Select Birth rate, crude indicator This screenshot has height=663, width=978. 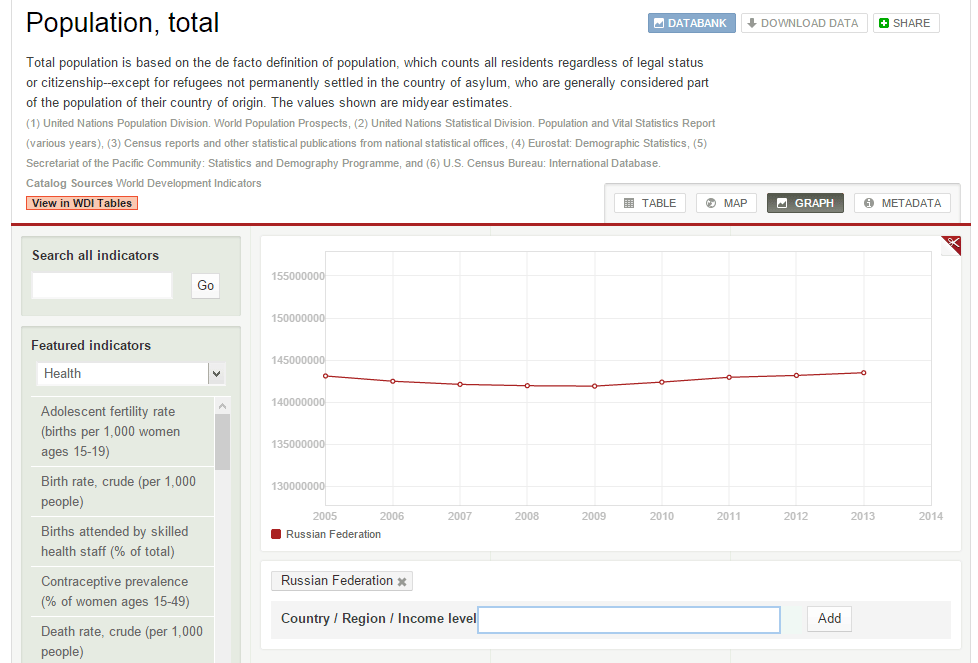(x=118, y=492)
